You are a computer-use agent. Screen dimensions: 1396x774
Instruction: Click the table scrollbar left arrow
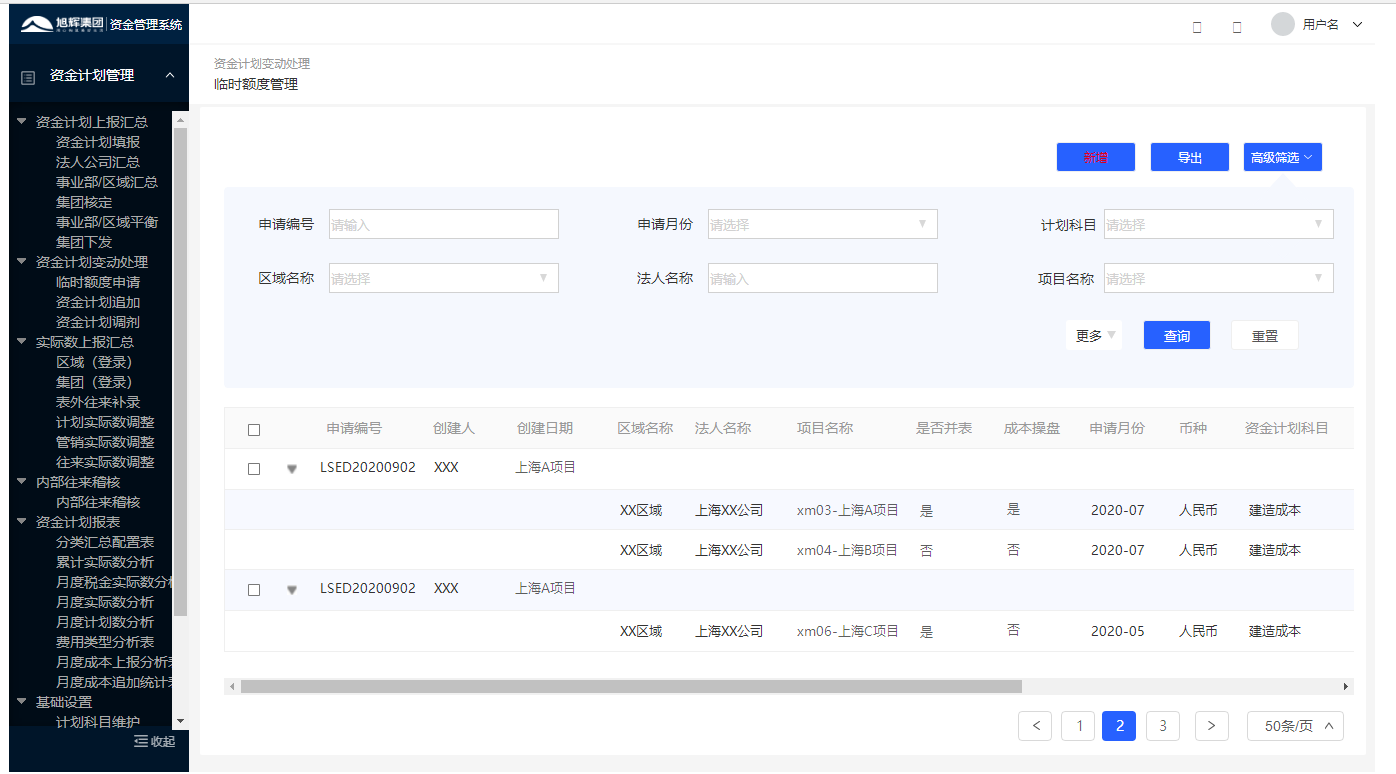pos(232,687)
